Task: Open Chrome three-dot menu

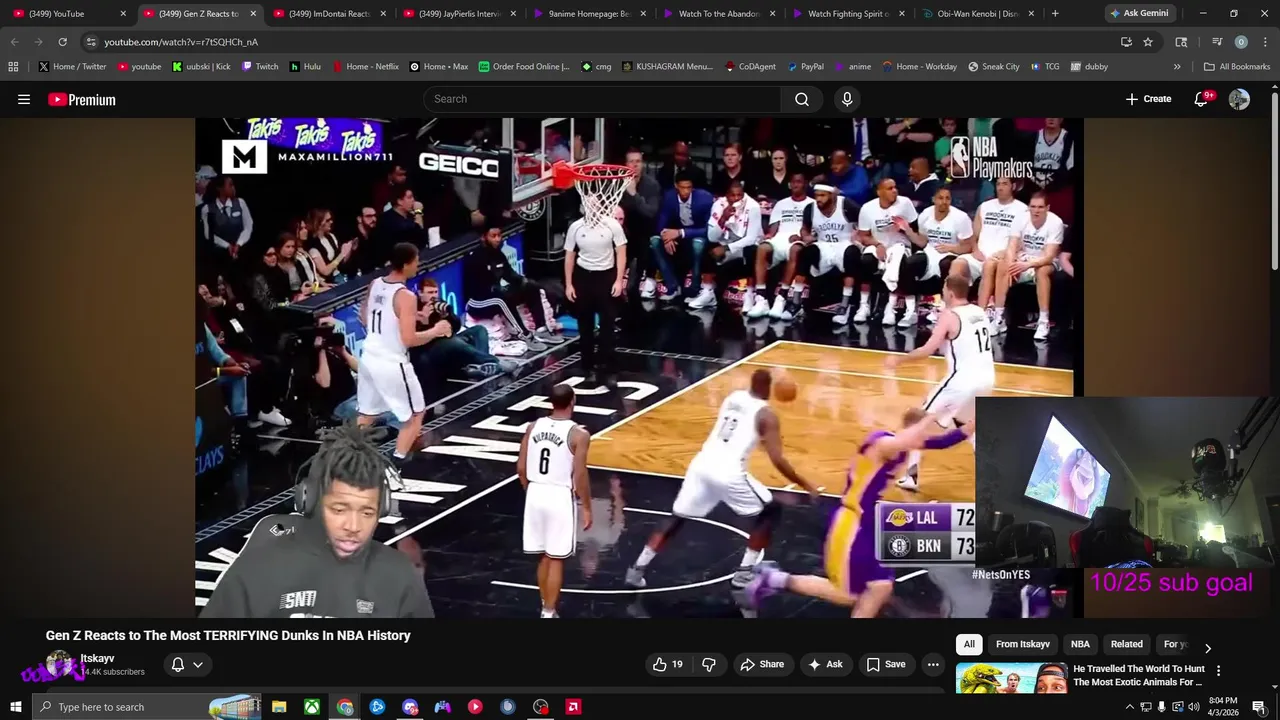Action: (1265, 42)
